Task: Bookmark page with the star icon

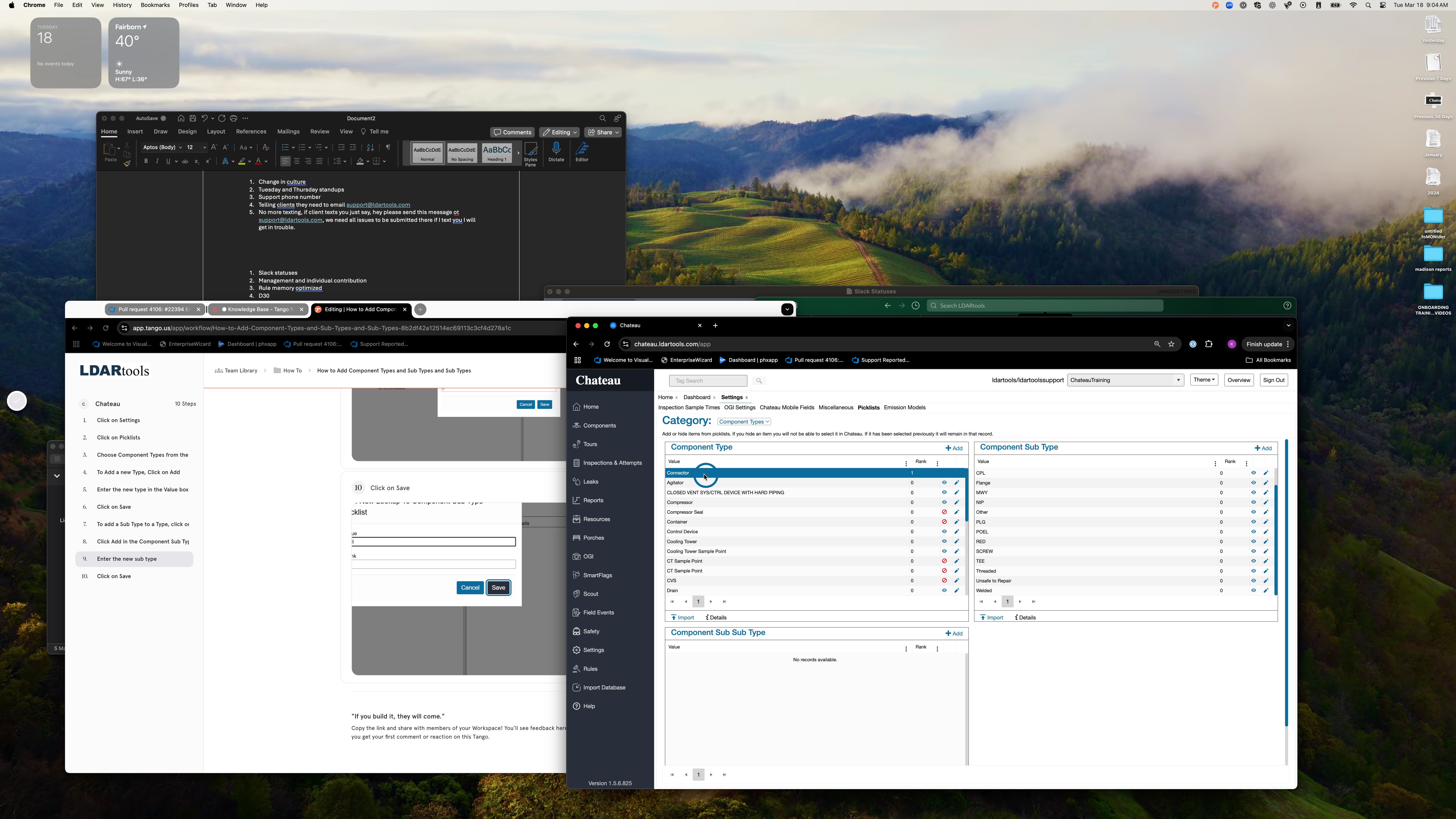Action: pyautogui.click(x=1171, y=344)
